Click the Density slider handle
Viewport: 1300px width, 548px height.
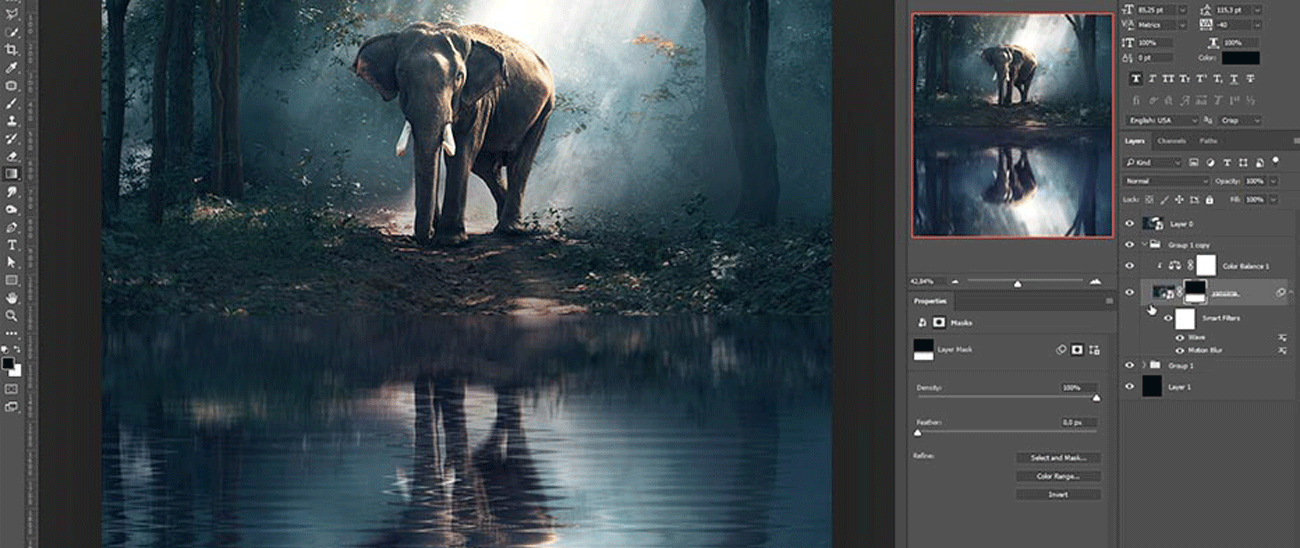(x=1096, y=398)
